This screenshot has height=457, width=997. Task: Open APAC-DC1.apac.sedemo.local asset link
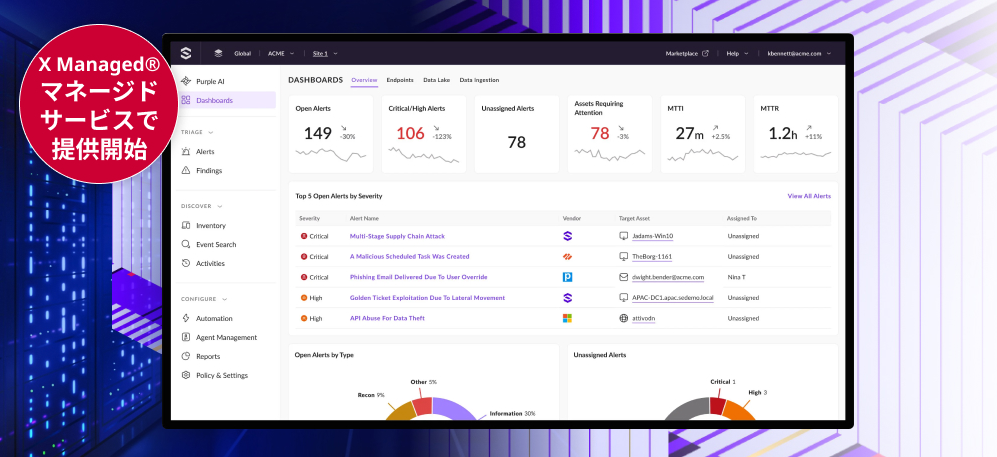(673, 297)
